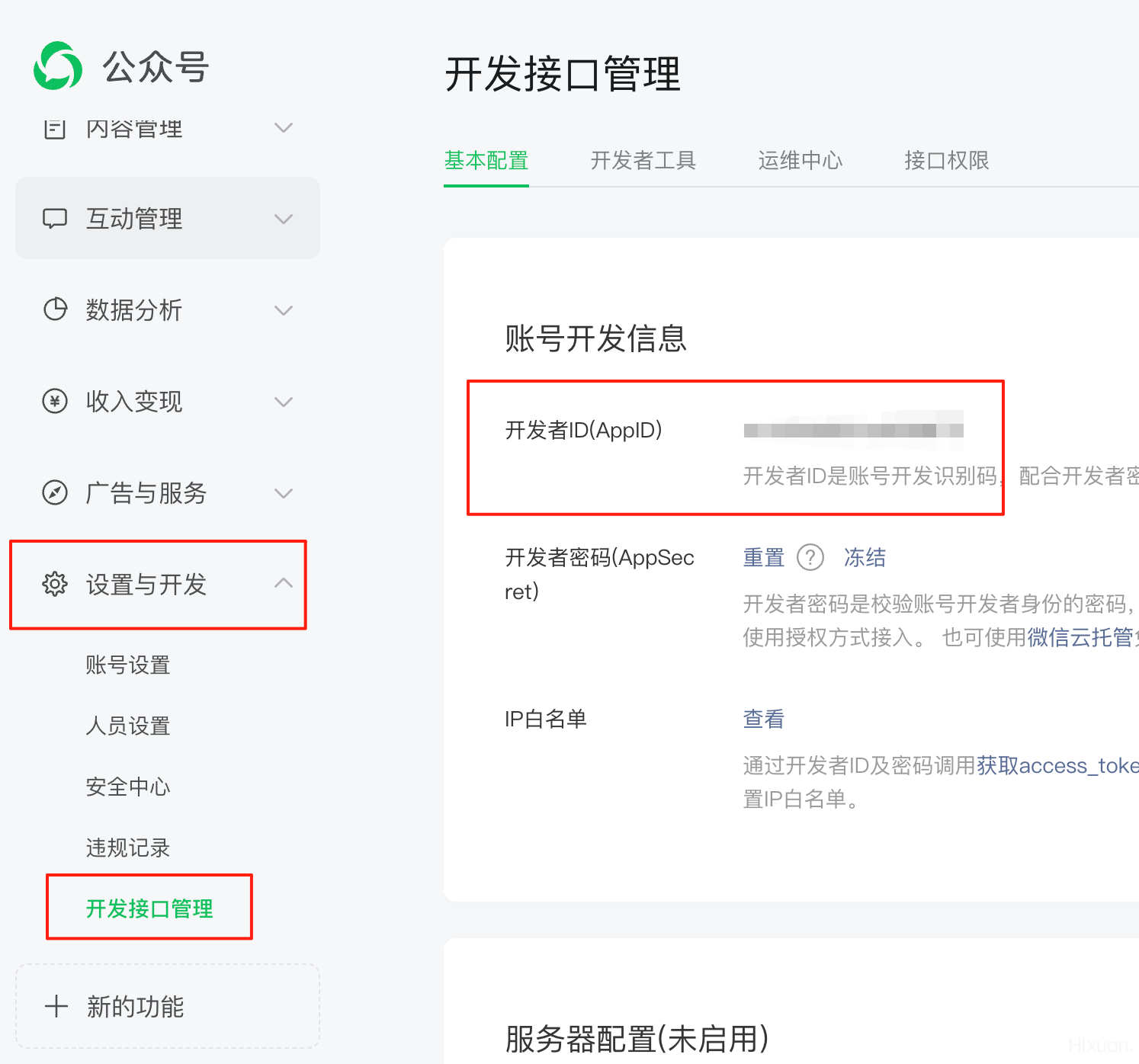Image resolution: width=1139 pixels, height=1064 pixels.
Task: Click the green 公众号 logo icon
Action: (x=58, y=66)
